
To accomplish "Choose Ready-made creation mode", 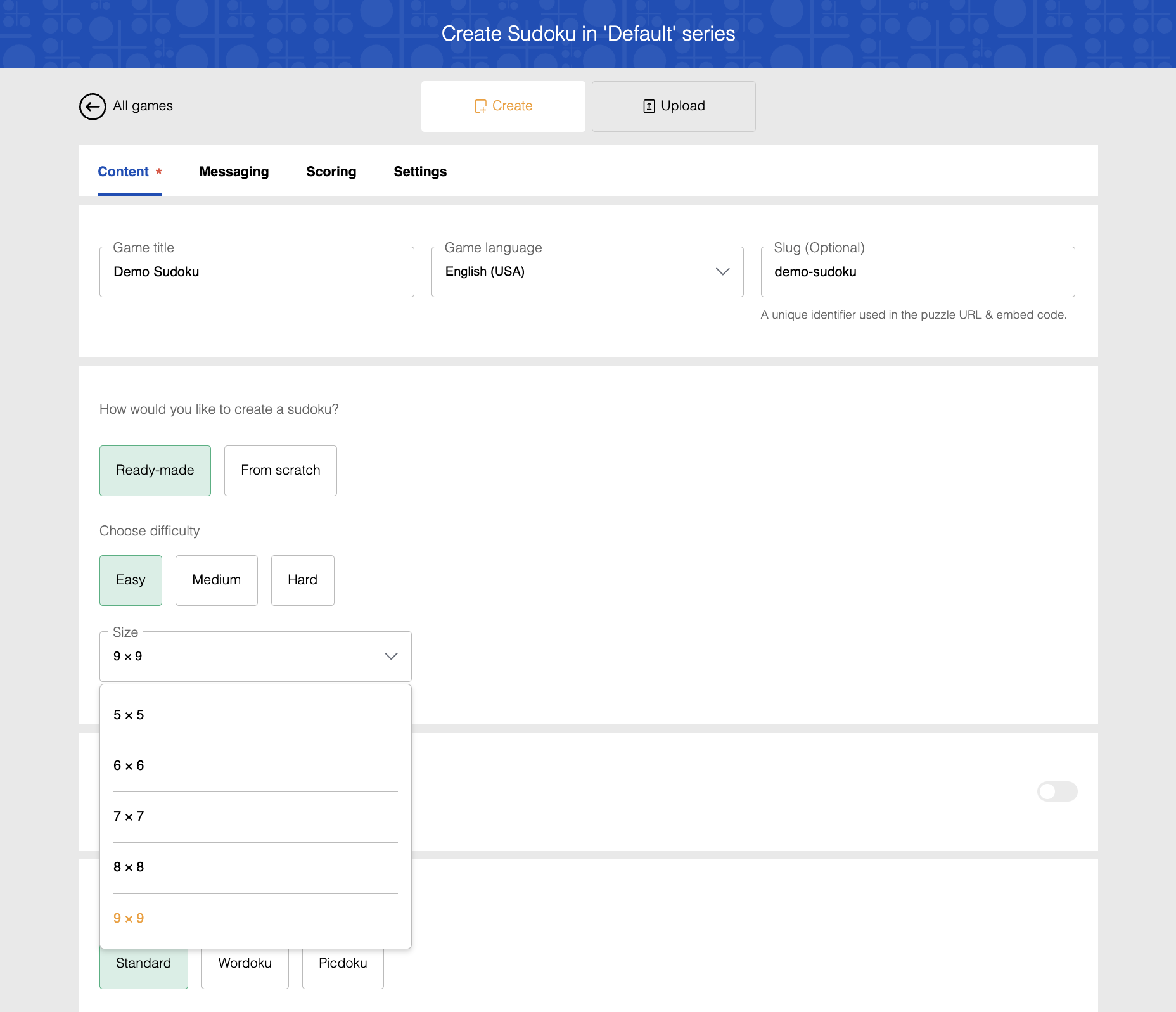I will [155, 471].
